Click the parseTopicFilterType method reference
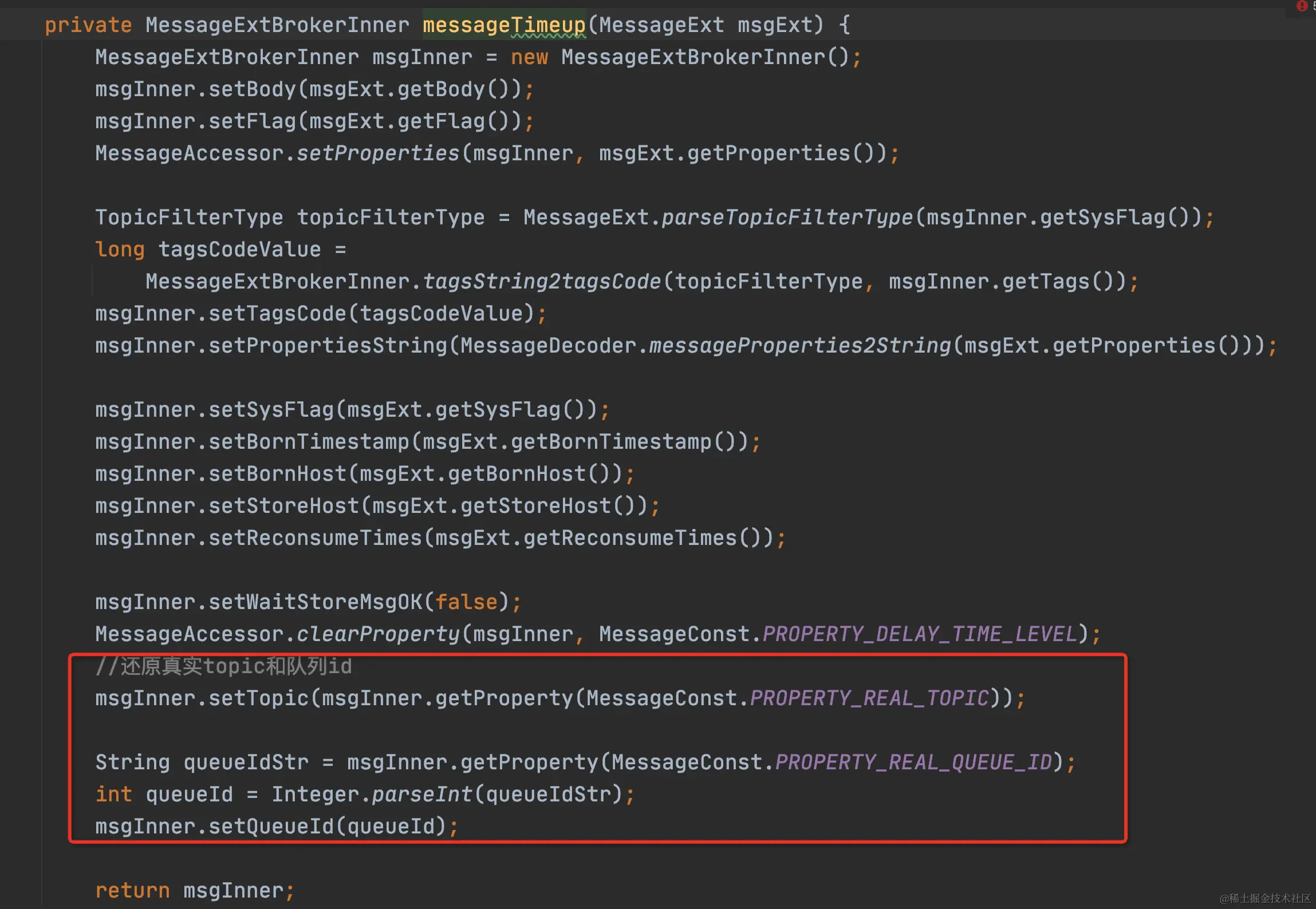The image size is (1316, 909). (x=787, y=218)
